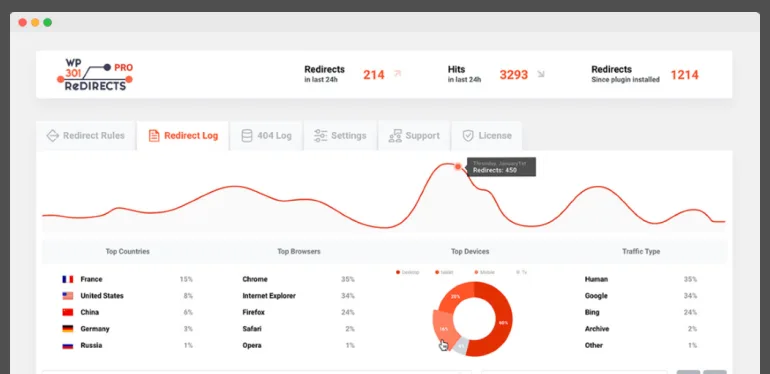770x374 pixels.
Task: Switch to the Redirect Log tab
Action: (x=183, y=136)
